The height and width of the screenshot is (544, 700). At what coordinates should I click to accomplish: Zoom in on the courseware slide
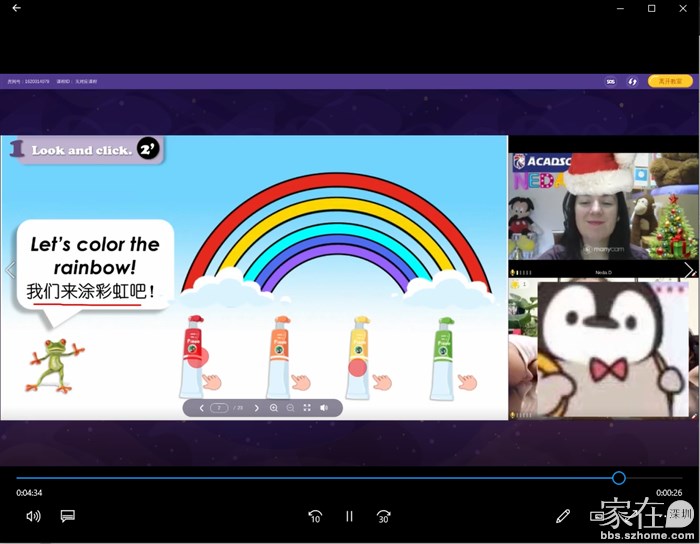pos(274,408)
